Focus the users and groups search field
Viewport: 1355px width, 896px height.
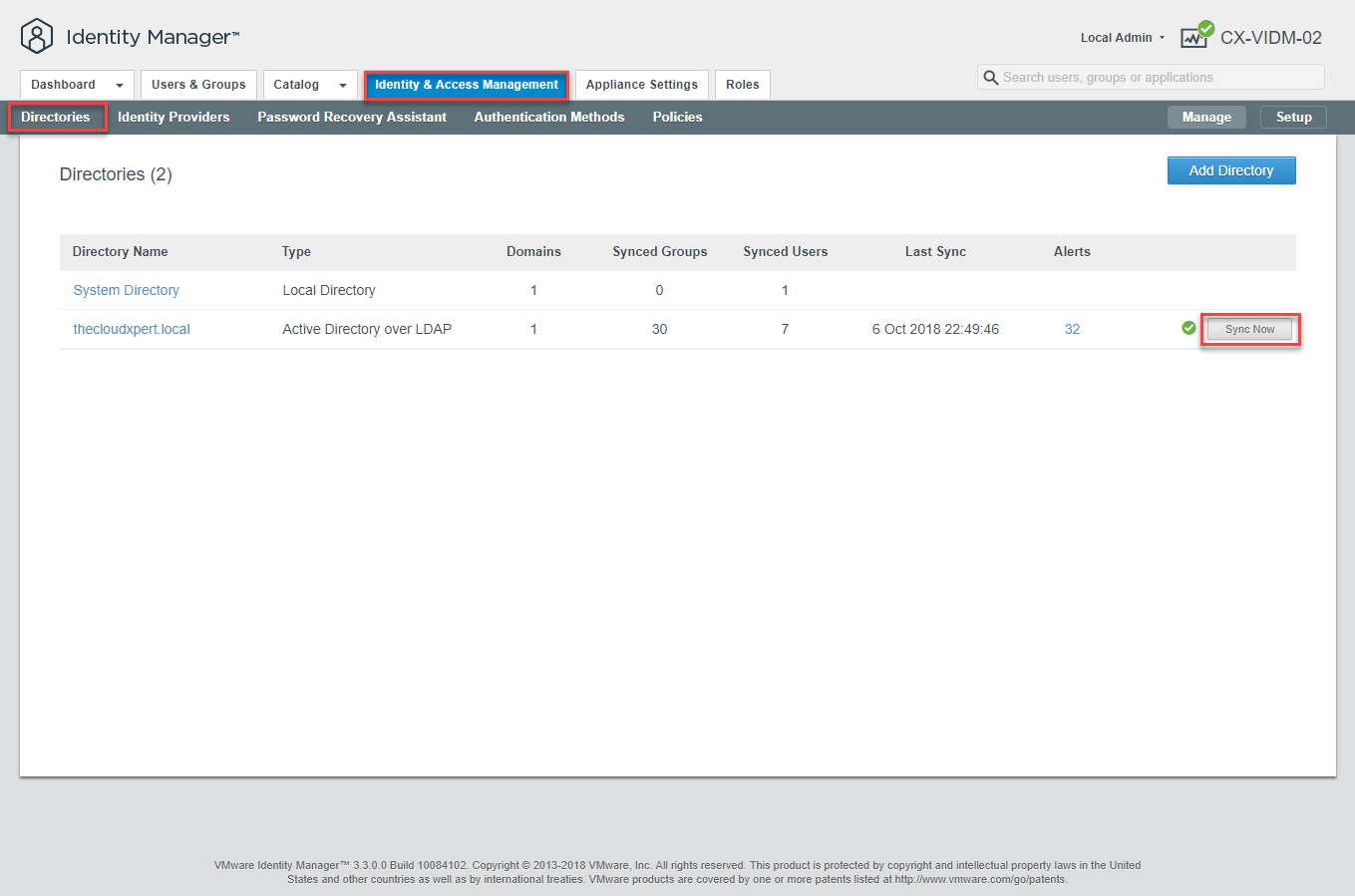pyautogui.click(x=1157, y=78)
